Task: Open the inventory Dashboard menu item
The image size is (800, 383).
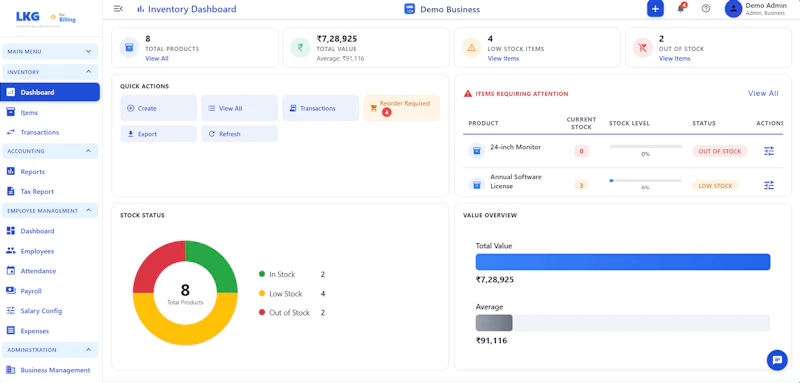Action: point(50,92)
